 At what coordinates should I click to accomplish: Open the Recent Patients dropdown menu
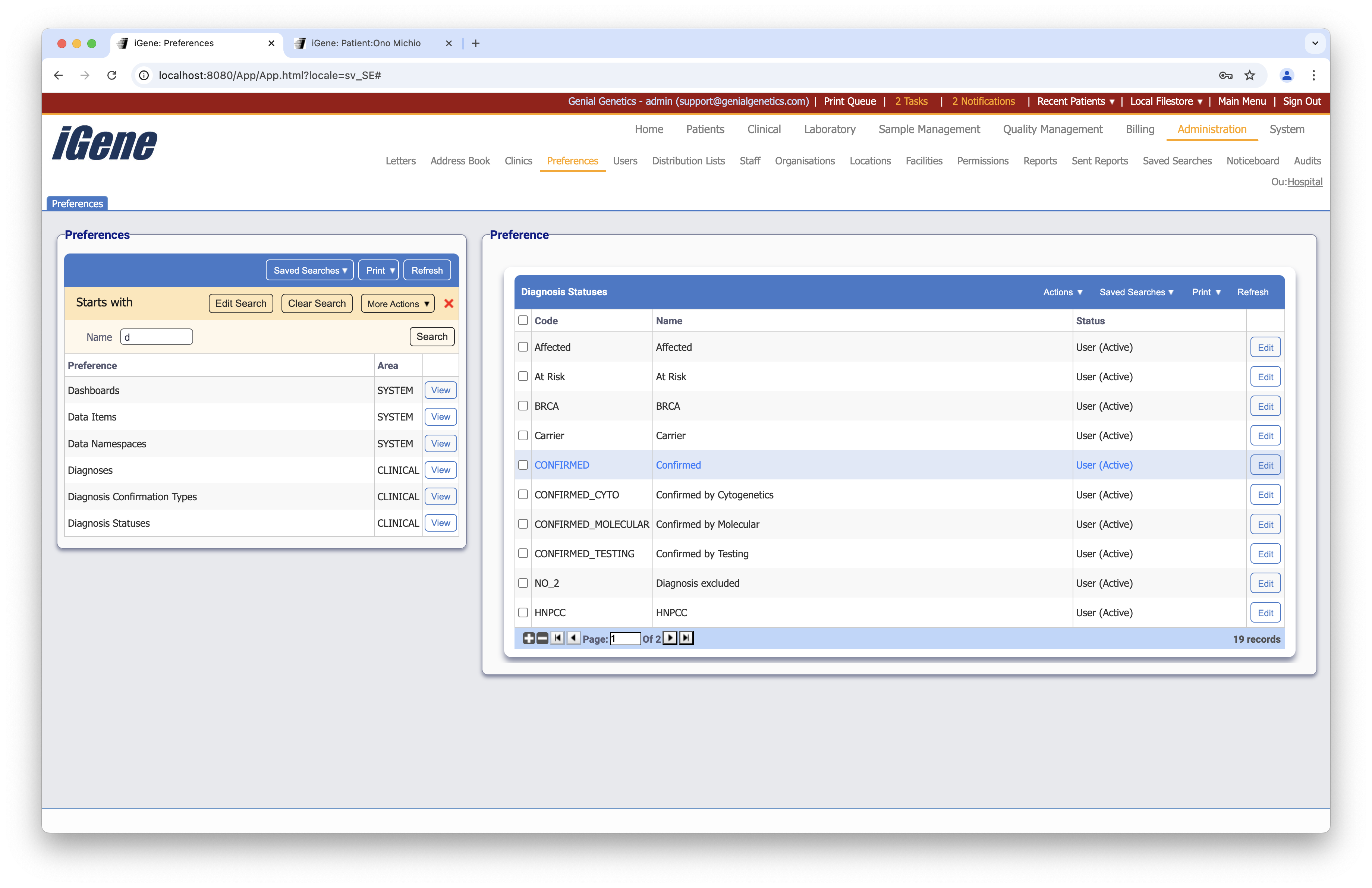pos(1075,101)
